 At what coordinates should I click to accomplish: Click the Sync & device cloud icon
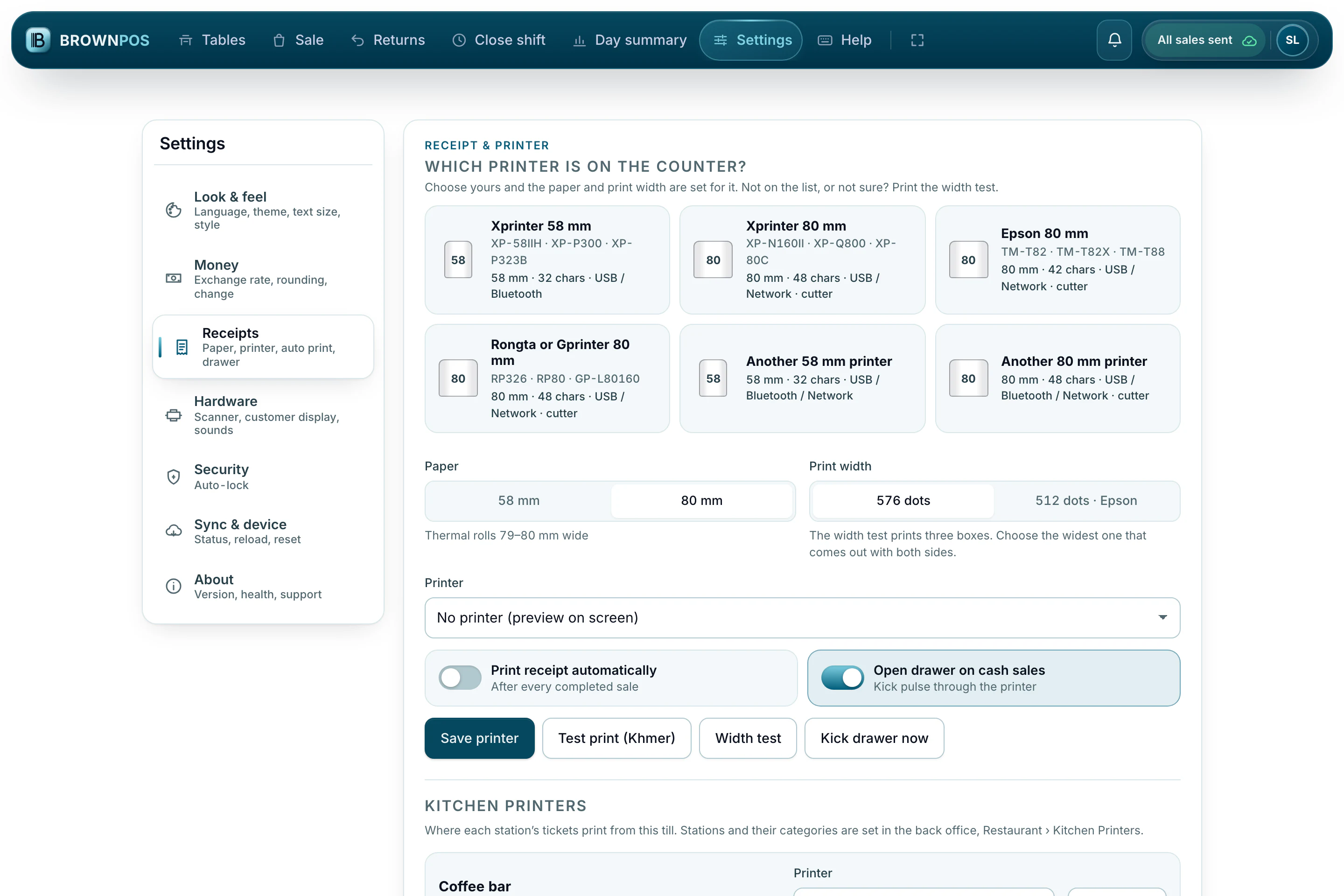coord(174,531)
